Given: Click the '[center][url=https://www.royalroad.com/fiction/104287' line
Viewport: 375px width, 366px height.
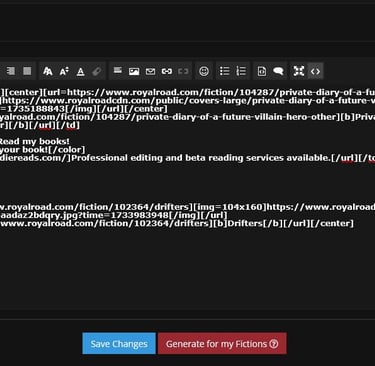Looking at the screenshot, I should tap(187, 92).
